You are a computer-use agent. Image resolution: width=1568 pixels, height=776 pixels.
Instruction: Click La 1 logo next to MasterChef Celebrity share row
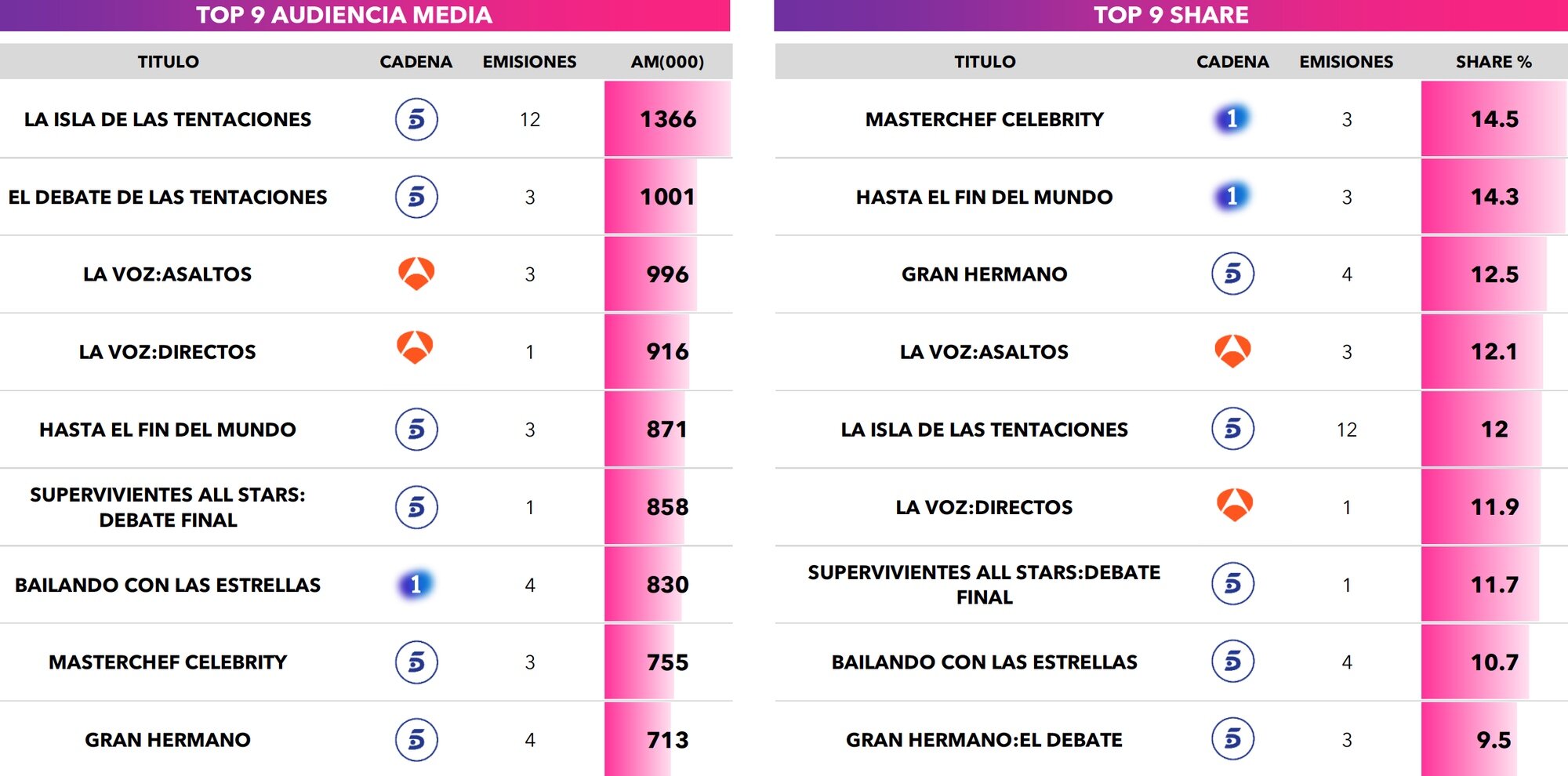tap(1232, 119)
